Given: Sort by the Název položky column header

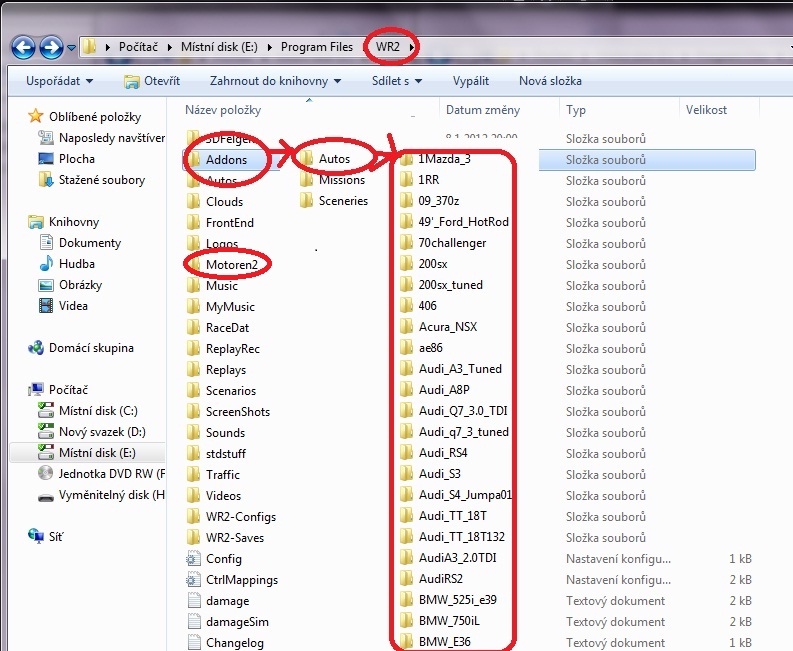Looking at the screenshot, I should 223,110.
